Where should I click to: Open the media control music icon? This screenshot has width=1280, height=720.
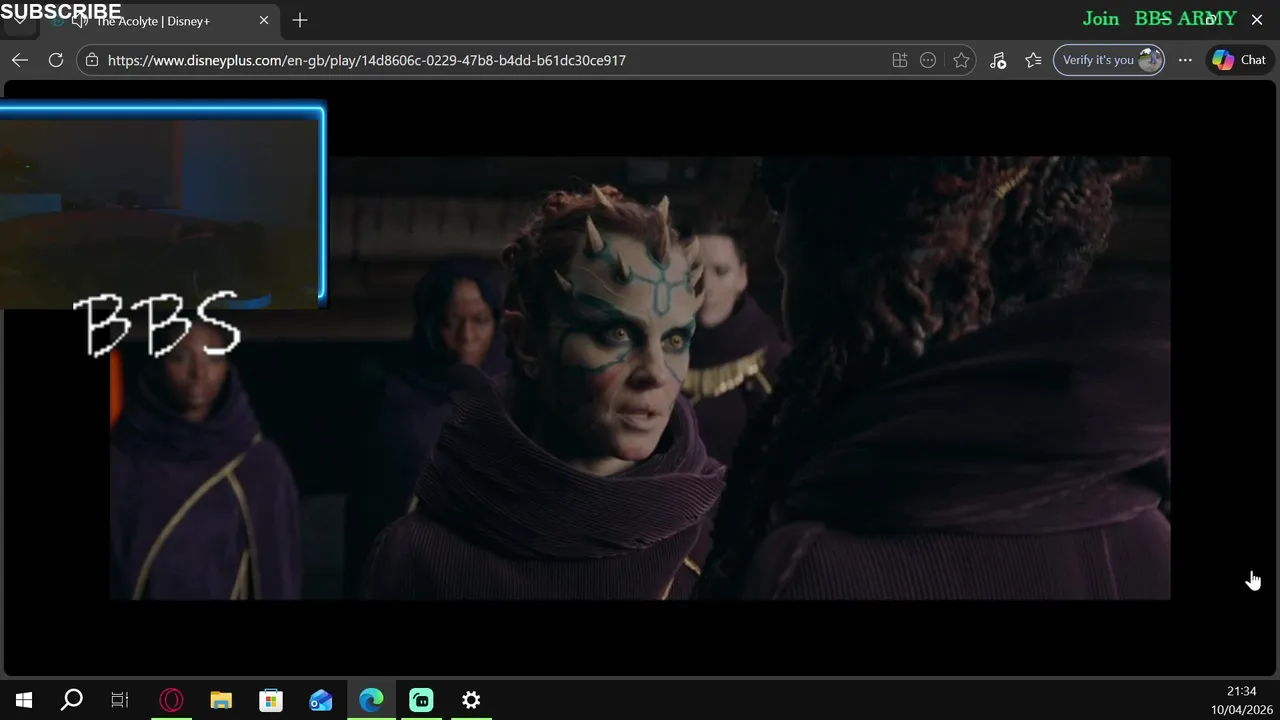click(998, 60)
